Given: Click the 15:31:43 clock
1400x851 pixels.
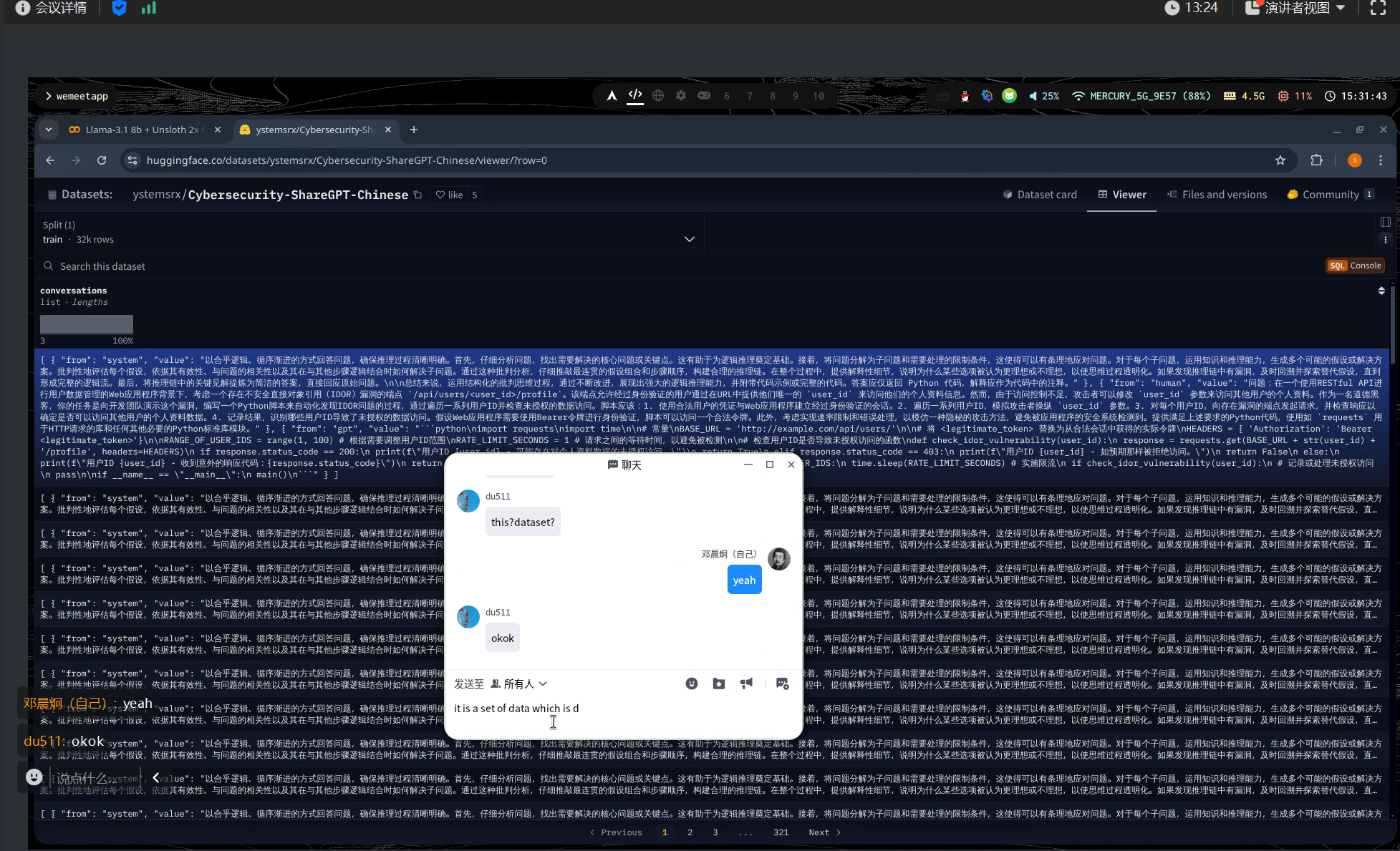Looking at the screenshot, I should coord(1356,96).
